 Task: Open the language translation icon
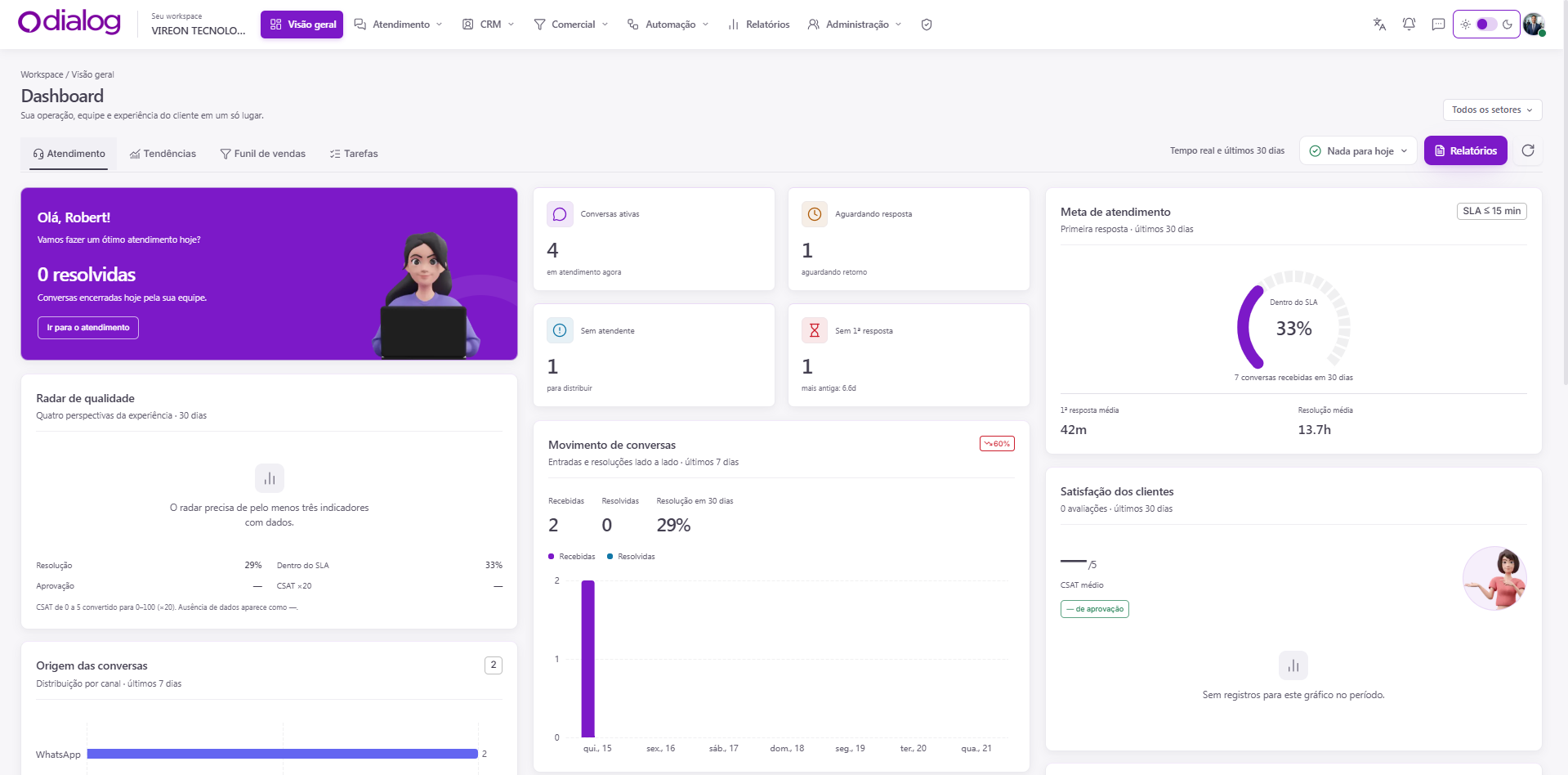(1379, 25)
